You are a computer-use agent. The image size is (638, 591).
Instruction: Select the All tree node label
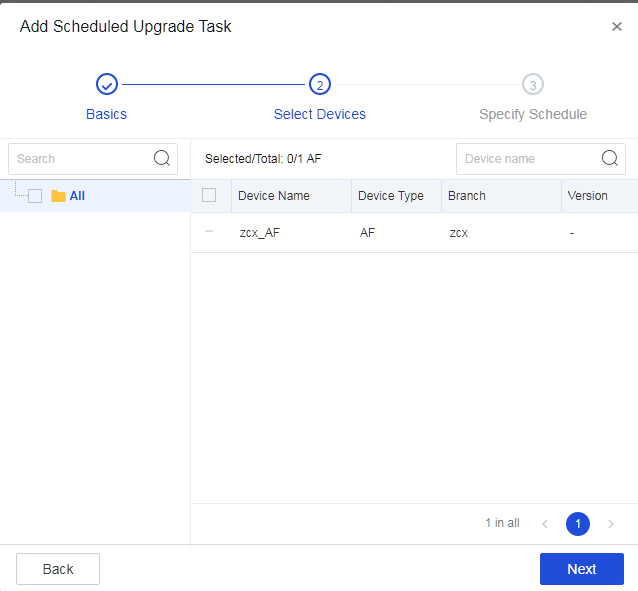coord(77,196)
